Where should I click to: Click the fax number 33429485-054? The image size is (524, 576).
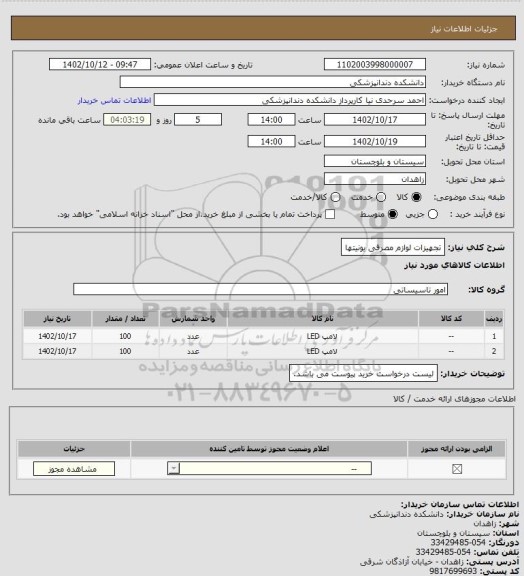pyautogui.click(x=458, y=542)
